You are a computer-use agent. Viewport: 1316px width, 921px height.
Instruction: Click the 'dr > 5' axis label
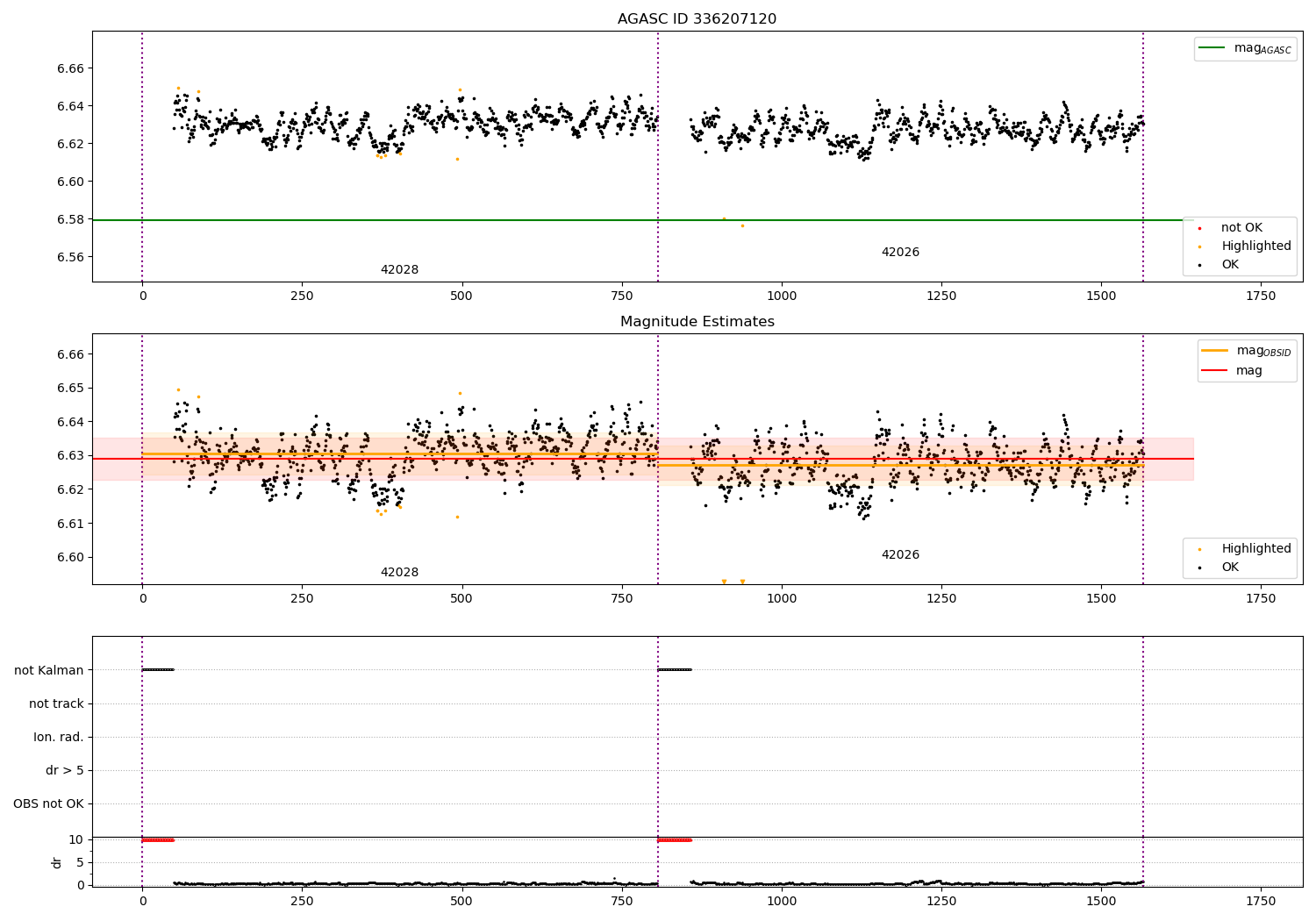(x=65, y=771)
